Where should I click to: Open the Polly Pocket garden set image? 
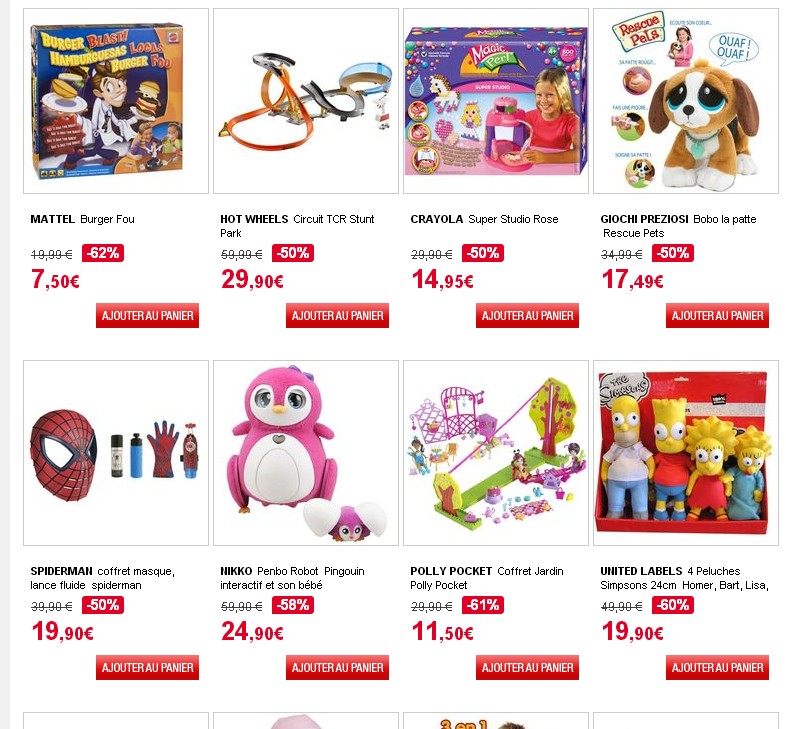(496, 453)
